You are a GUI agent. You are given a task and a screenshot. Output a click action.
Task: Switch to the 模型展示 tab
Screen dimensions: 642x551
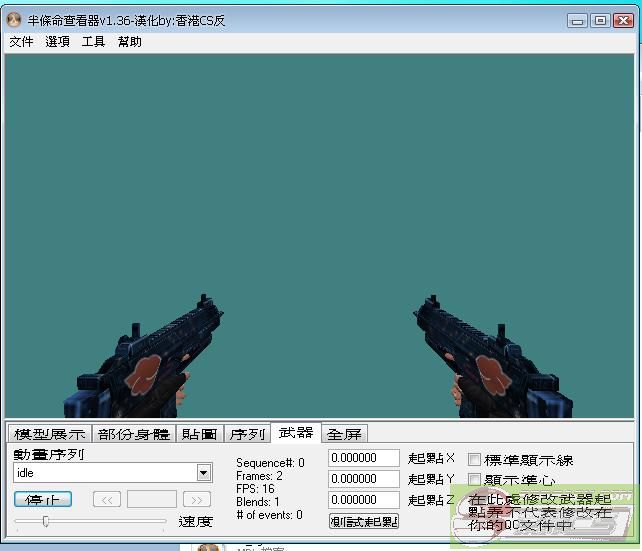click(49, 434)
